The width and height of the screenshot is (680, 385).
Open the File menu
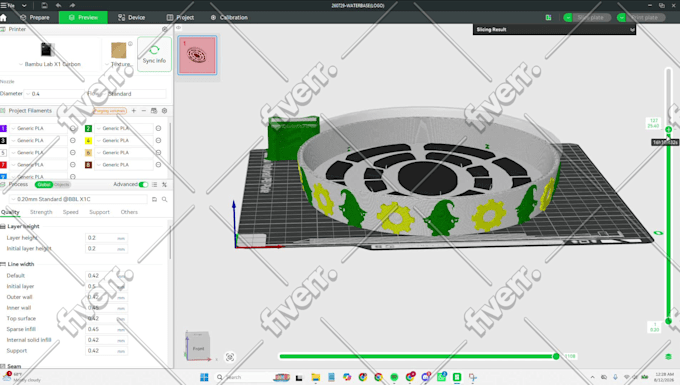point(8,6)
